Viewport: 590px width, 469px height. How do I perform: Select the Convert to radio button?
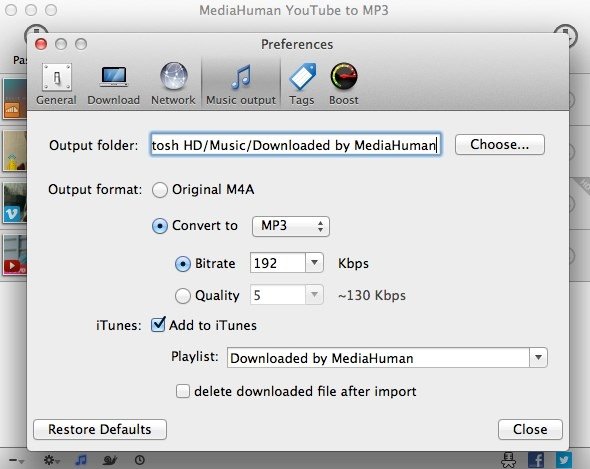tap(160, 226)
